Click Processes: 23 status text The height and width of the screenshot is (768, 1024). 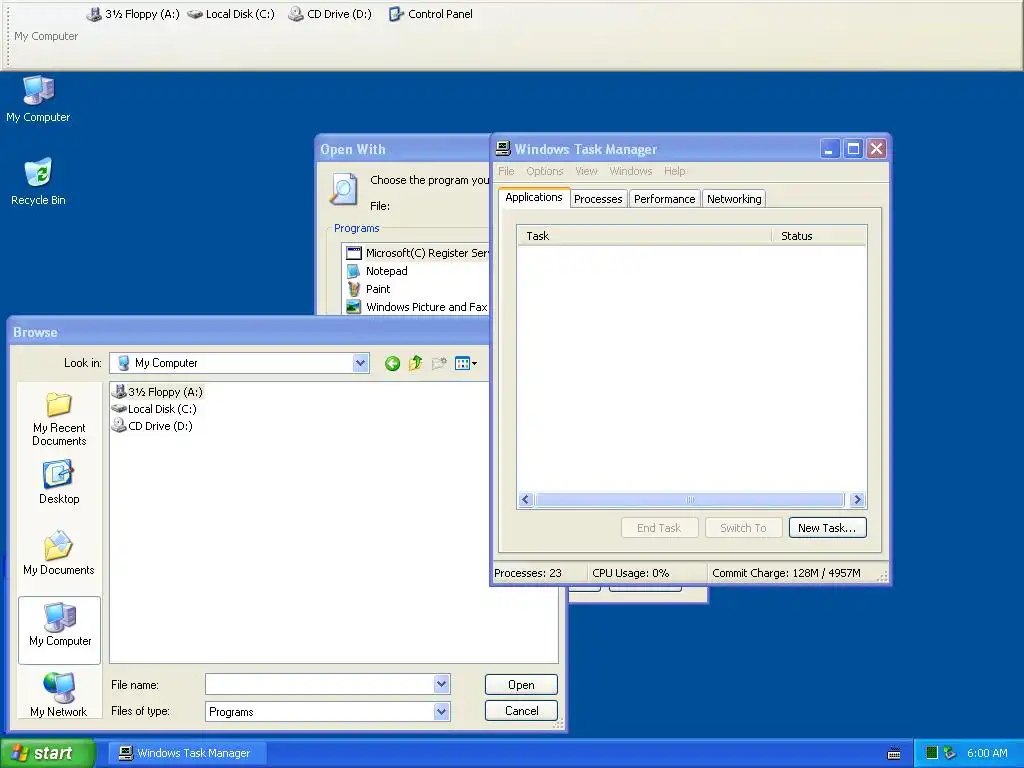pyautogui.click(x=528, y=573)
